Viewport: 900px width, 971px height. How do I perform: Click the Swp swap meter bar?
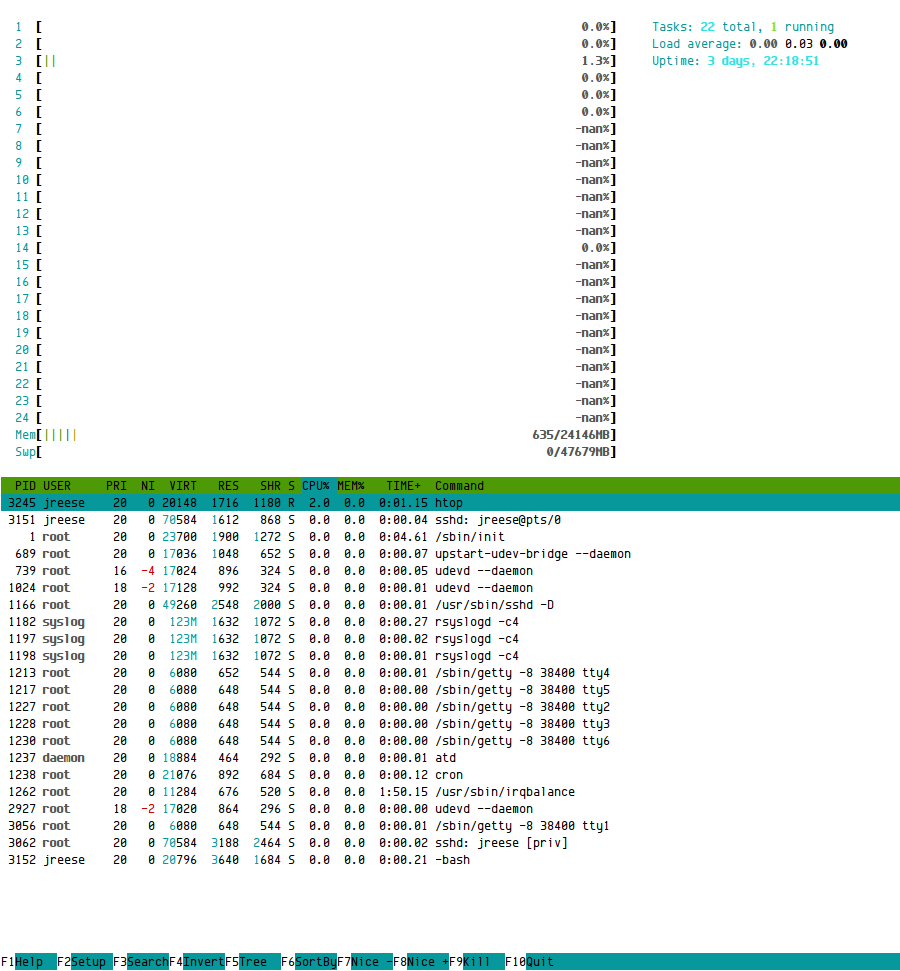coord(316,452)
